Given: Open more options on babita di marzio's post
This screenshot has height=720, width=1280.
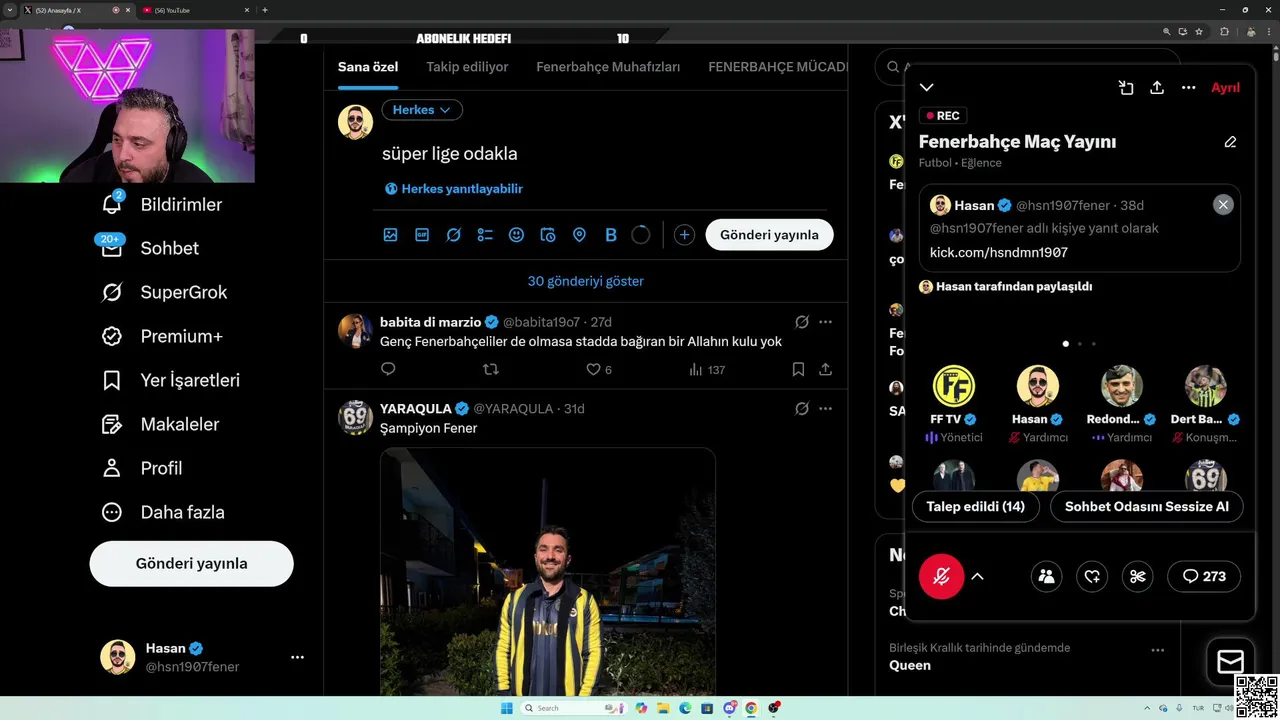Looking at the screenshot, I should tap(825, 322).
